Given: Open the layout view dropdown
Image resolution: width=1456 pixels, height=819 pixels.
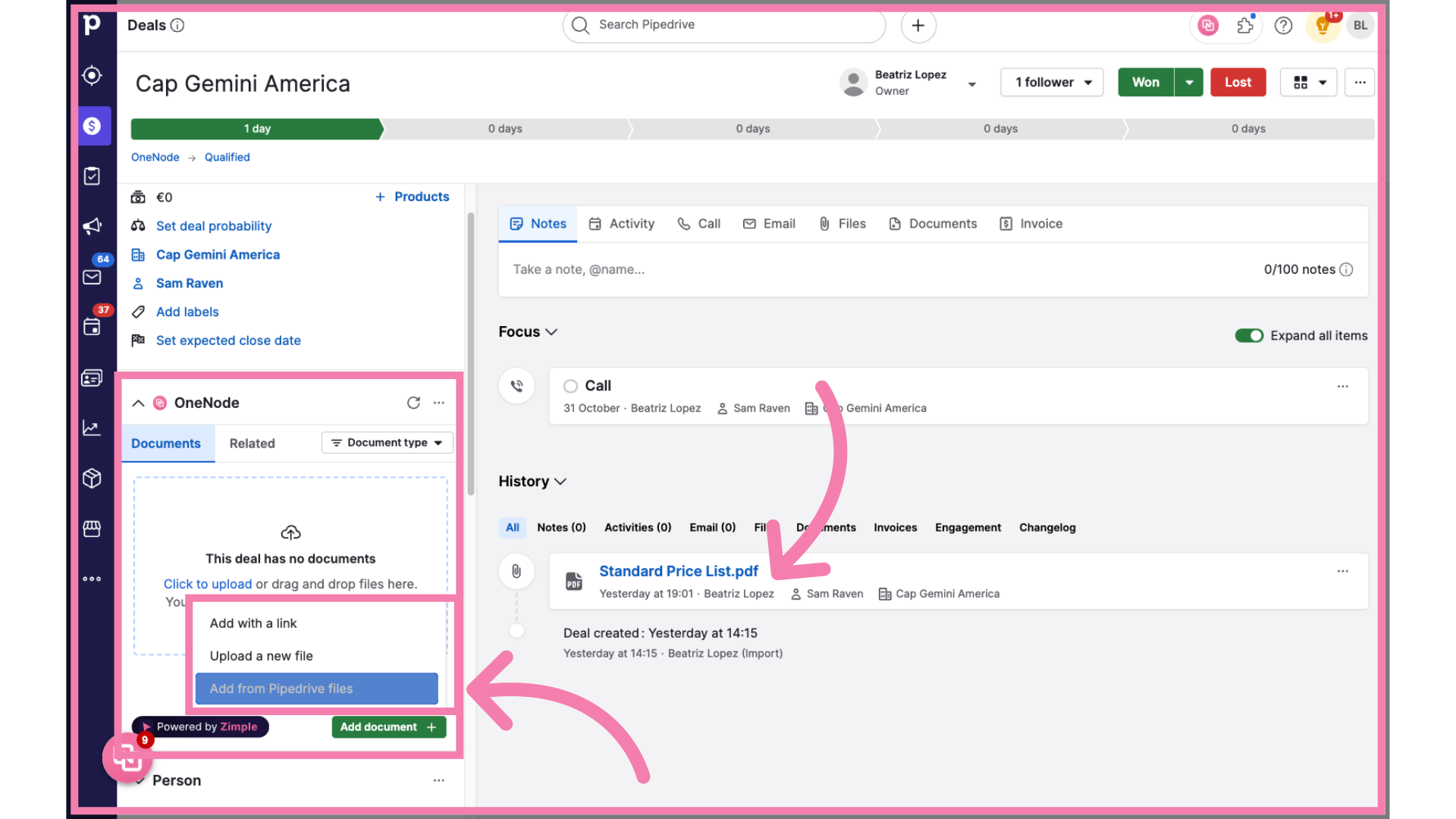Looking at the screenshot, I should (x=1308, y=82).
